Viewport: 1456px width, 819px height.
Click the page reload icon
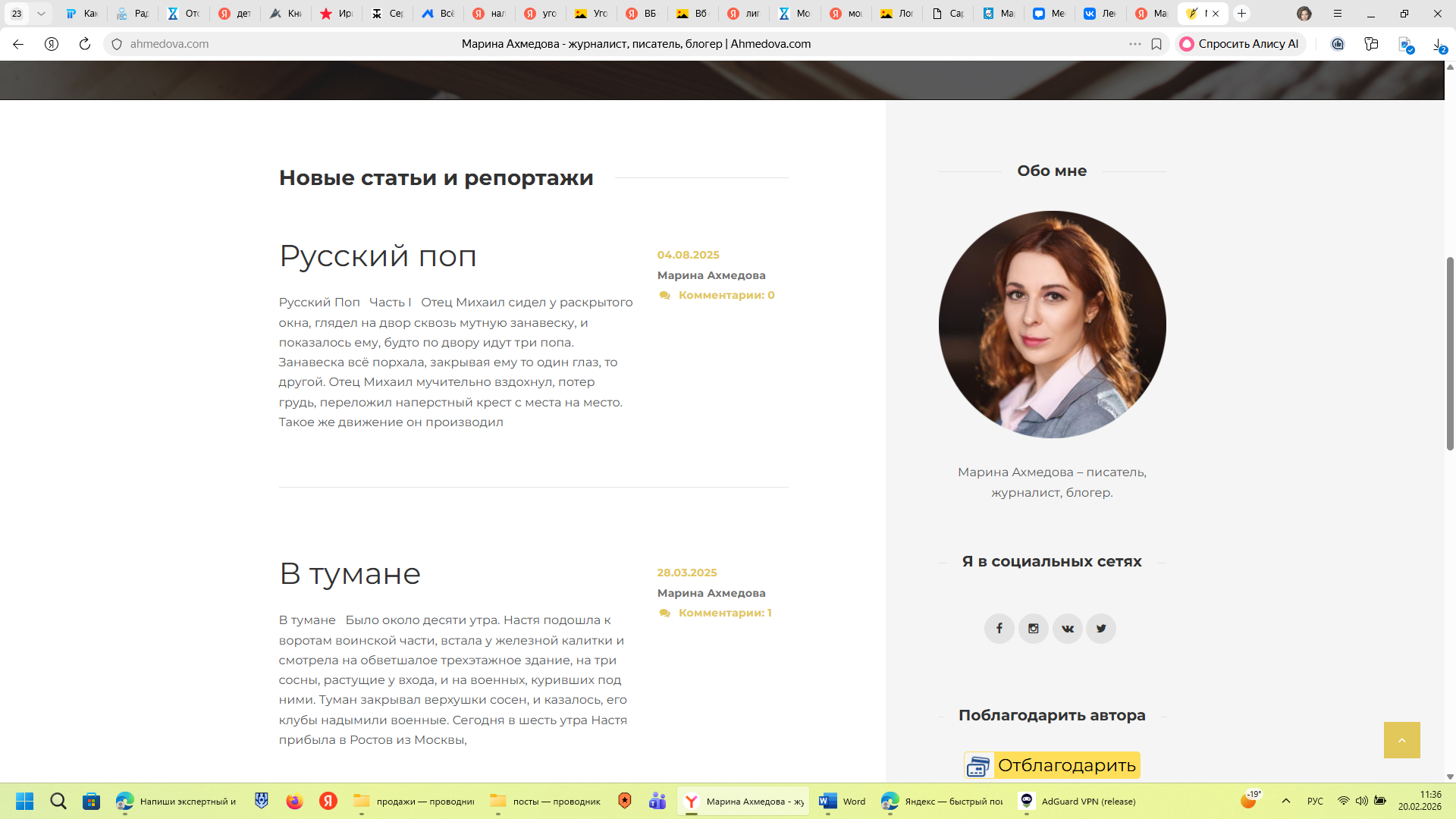point(85,44)
